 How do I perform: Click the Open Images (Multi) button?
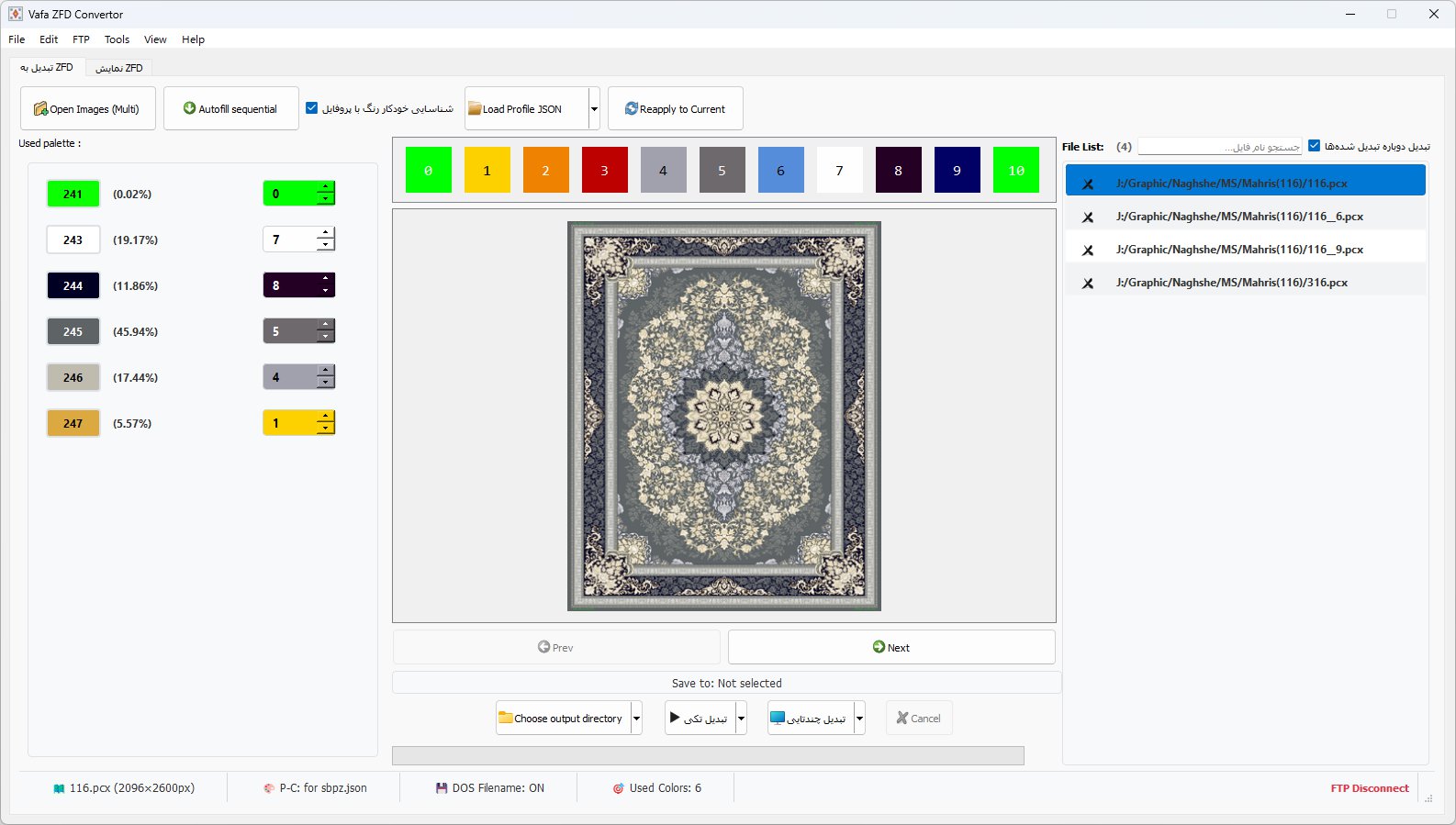coord(88,108)
